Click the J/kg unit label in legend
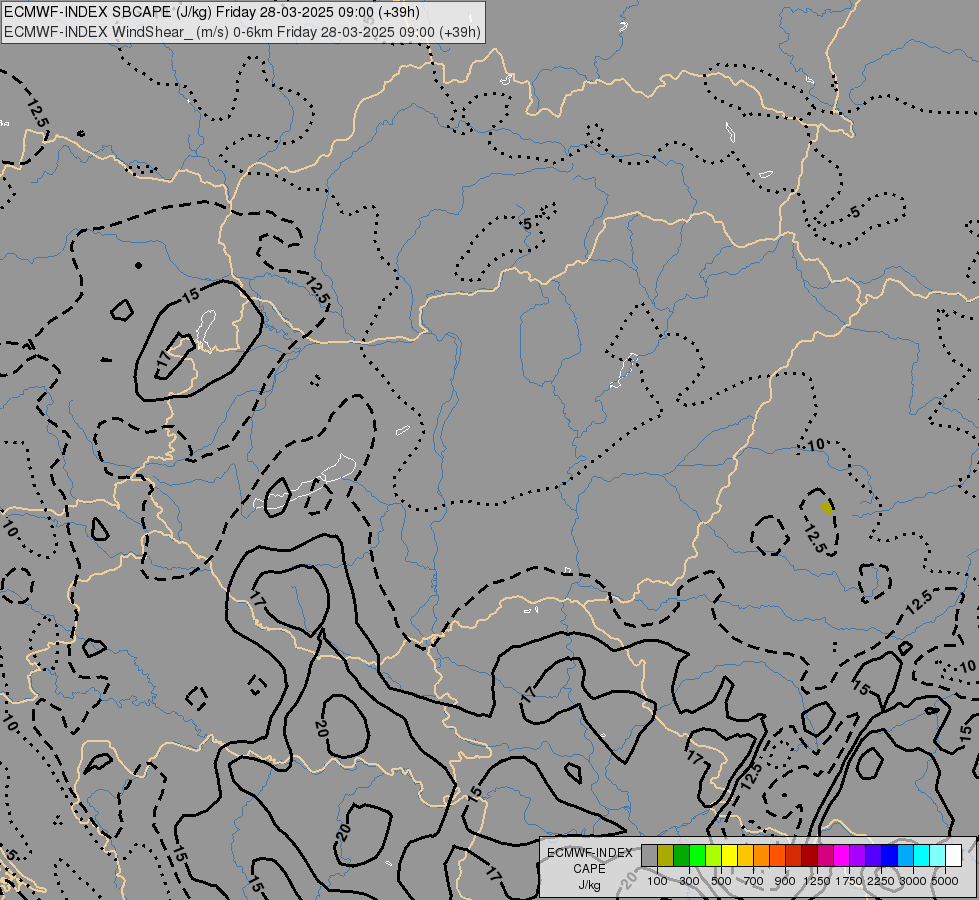Image resolution: width=979 pixels, height=900 pixels. tap(589, 885)
